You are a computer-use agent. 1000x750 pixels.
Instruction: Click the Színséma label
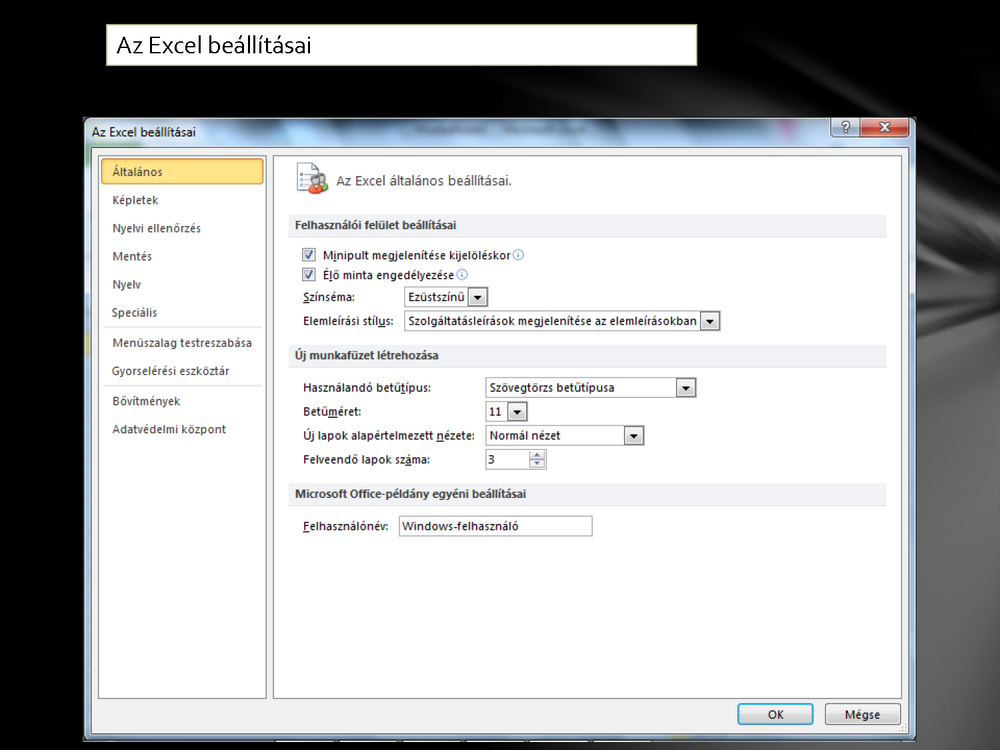tap(329, 297)
